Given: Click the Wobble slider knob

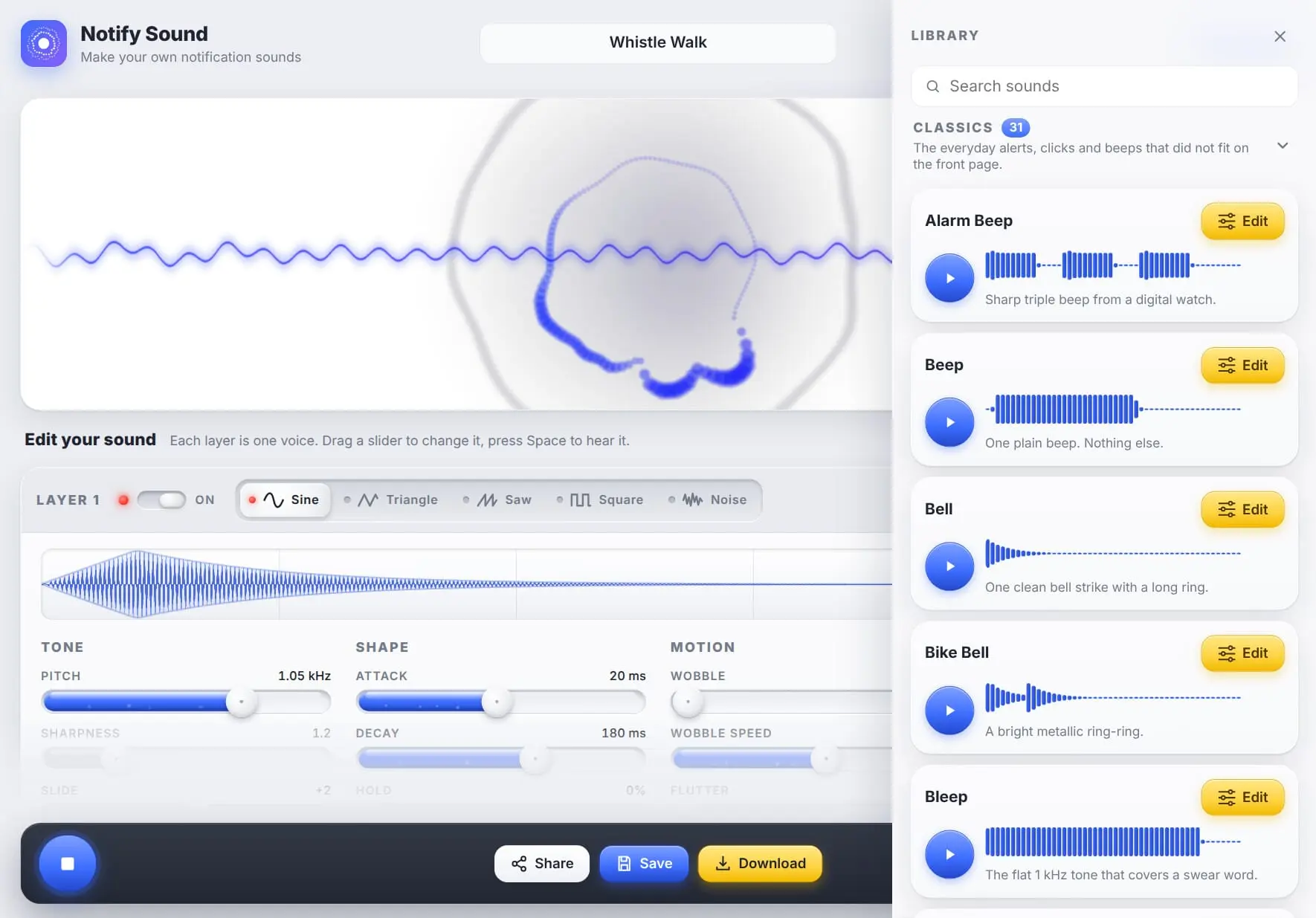Looking at the screenshot, I should pos(688,701).
